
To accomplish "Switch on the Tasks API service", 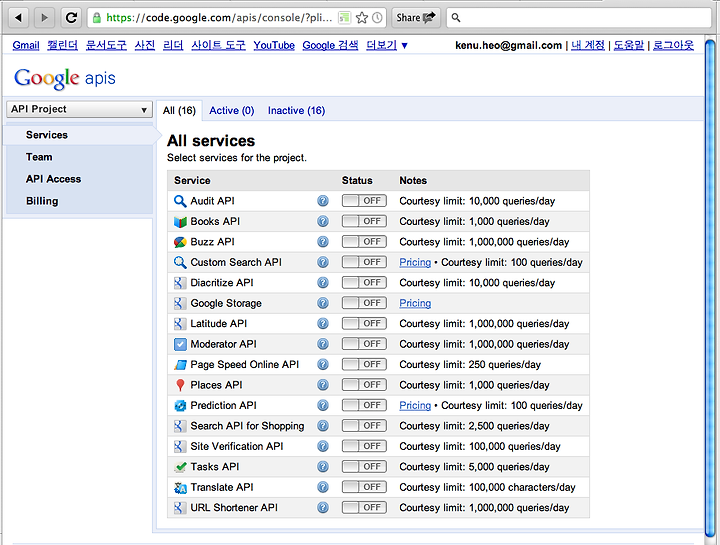I will [364, 466].
